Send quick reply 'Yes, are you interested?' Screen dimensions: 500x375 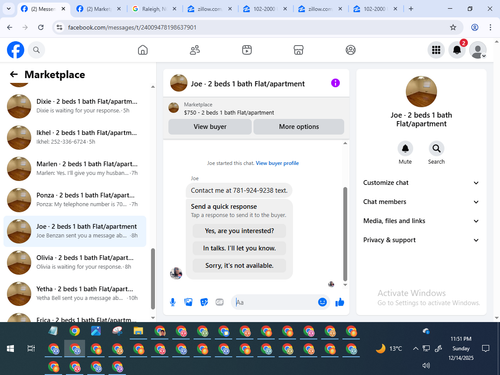pos(239,231)
